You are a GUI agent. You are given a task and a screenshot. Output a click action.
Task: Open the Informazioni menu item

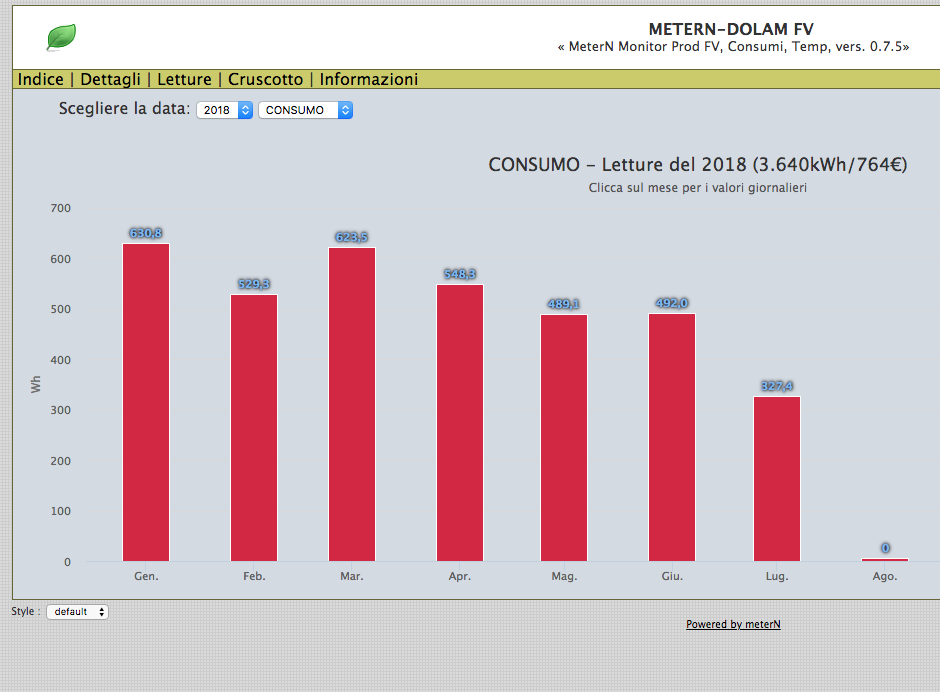369,79
